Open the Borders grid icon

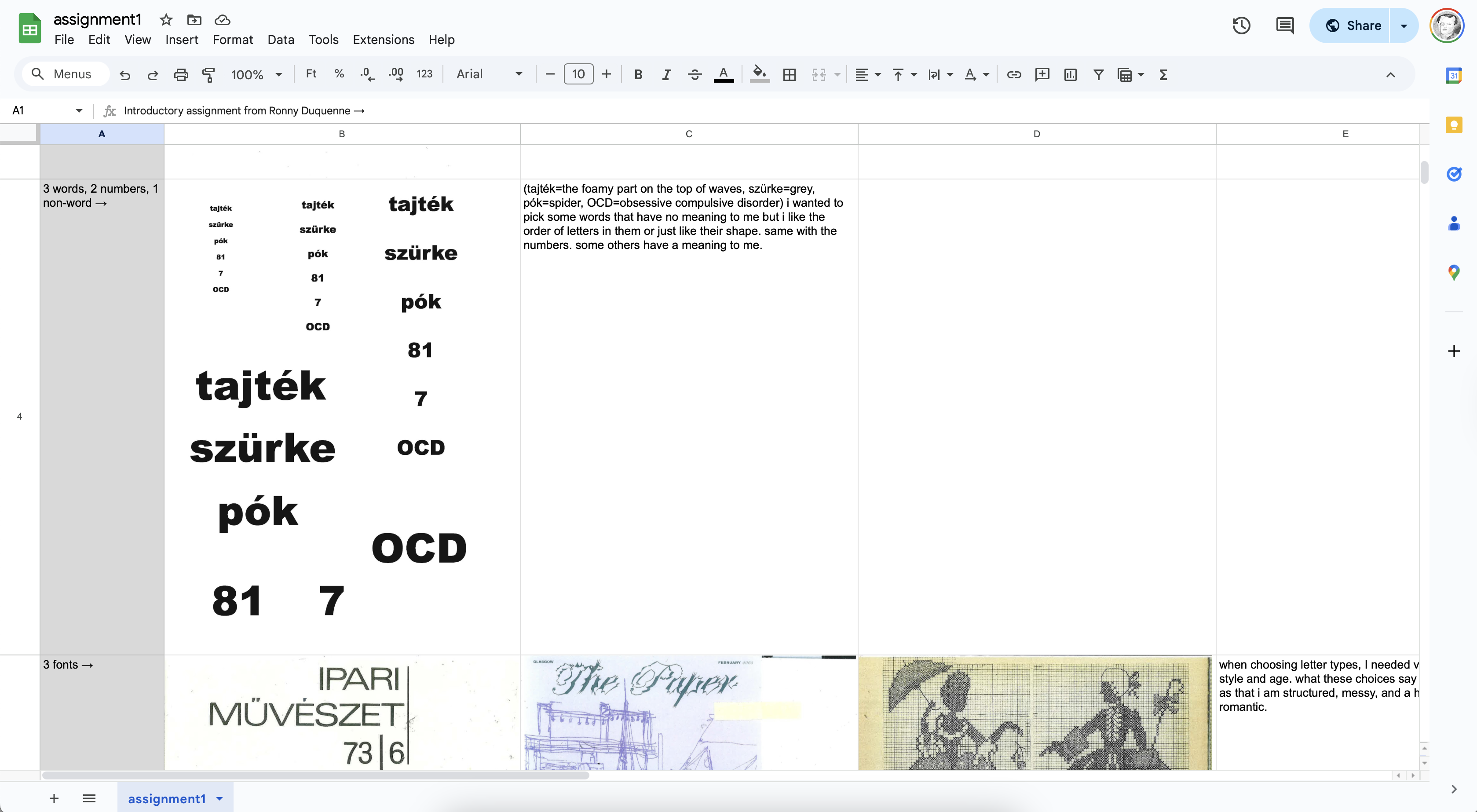(789, 74)
